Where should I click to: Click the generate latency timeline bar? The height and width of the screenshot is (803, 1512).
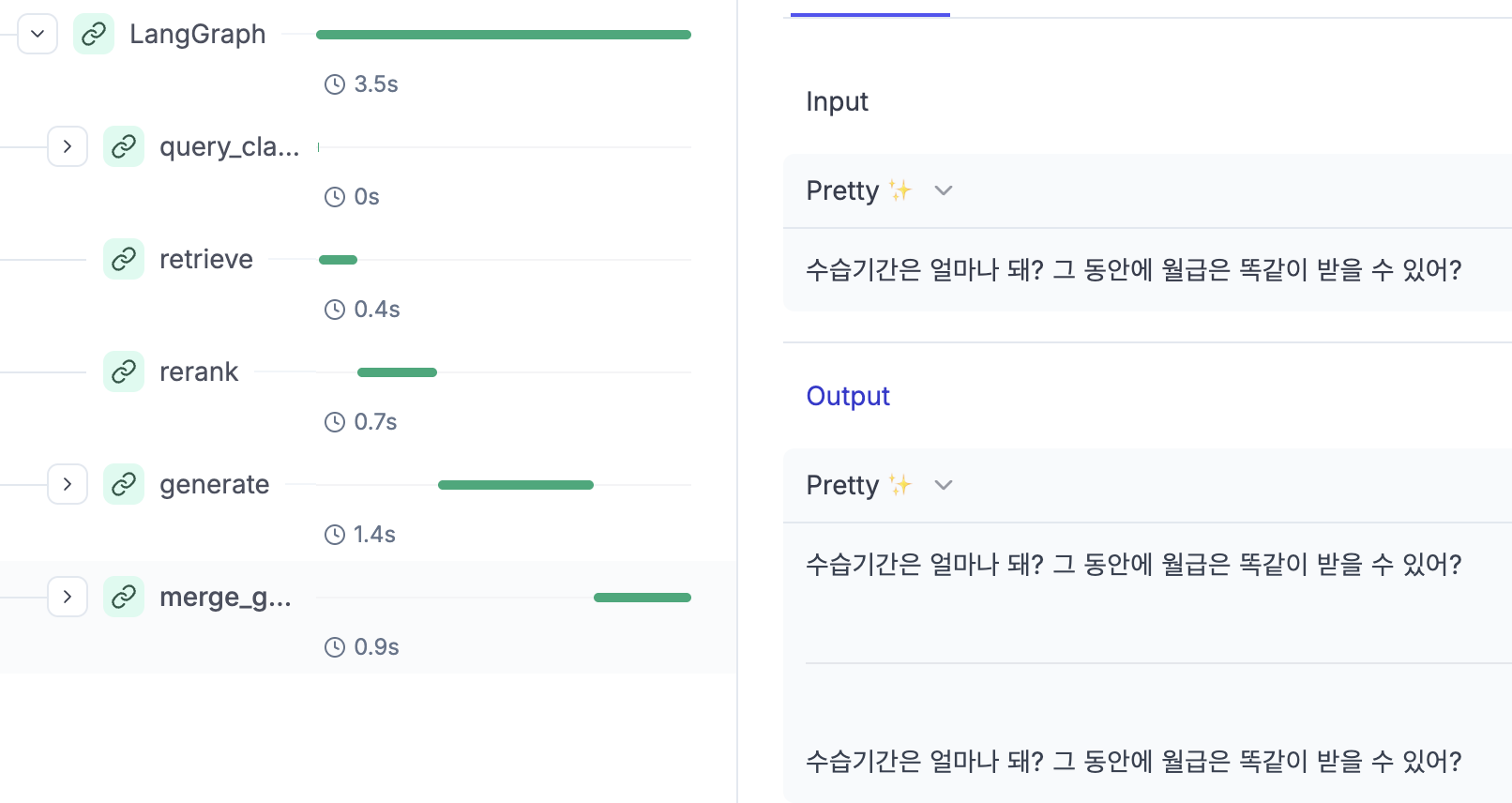516,485
